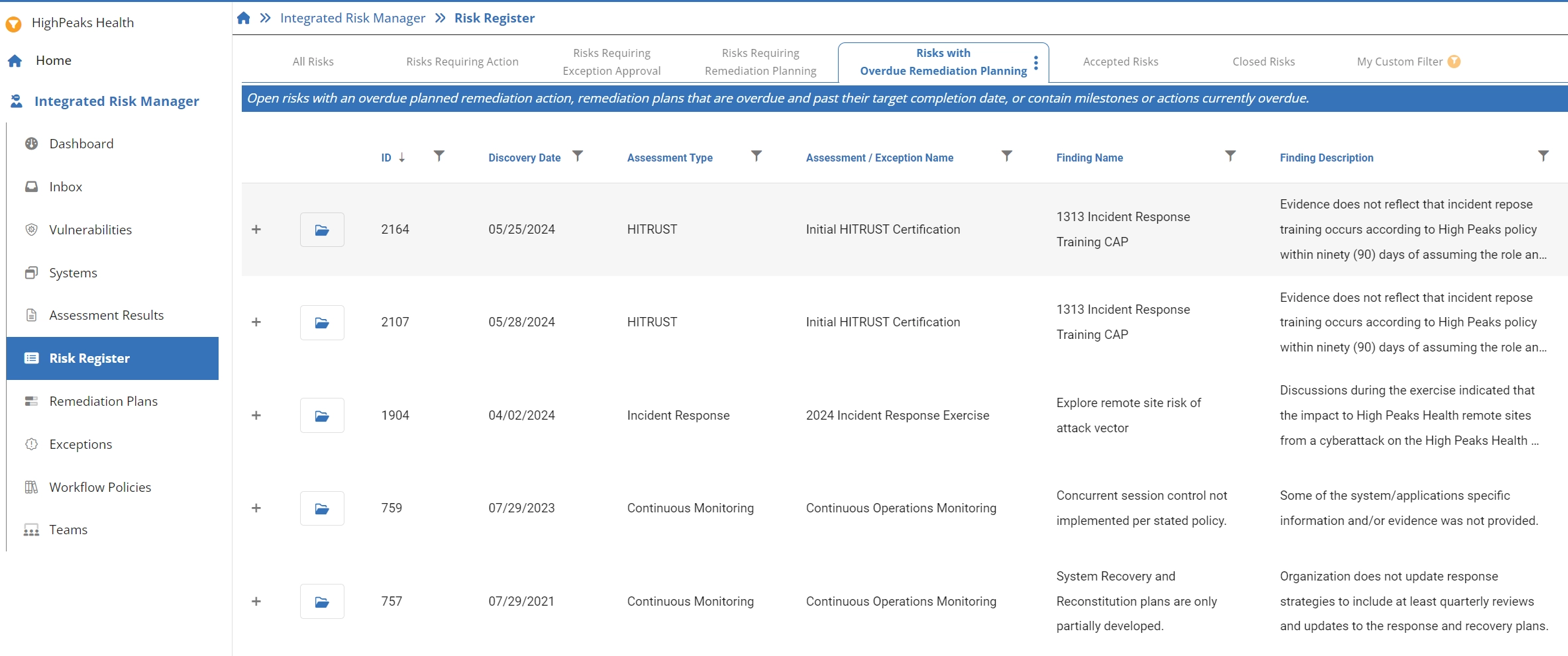The height and width of the screenshot is (656, 1568).
Task: Switch to the All Risks tab
Action: 313,62
